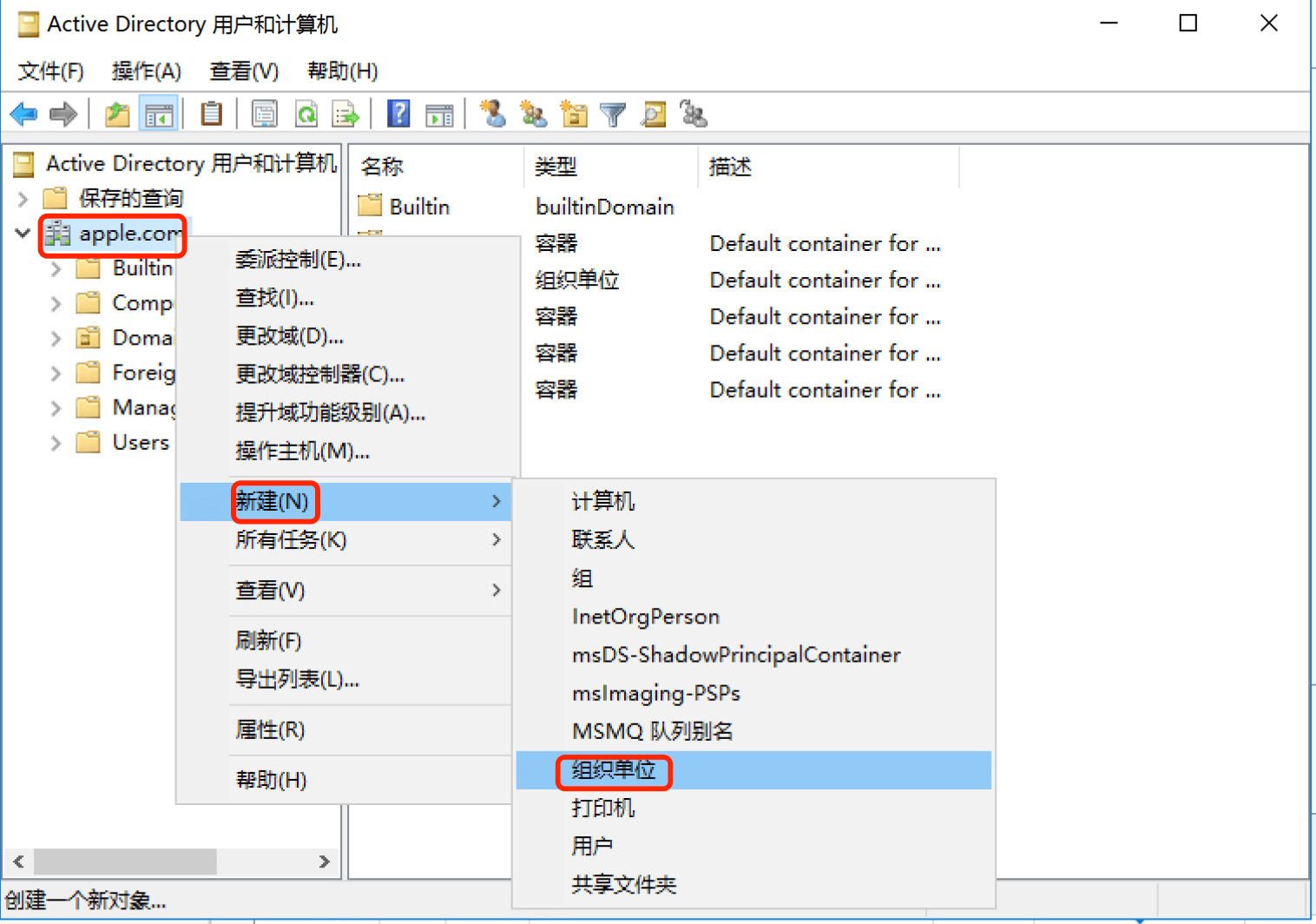Open the 操作(A) menu

pyautogui.click(x=147, y=71)
